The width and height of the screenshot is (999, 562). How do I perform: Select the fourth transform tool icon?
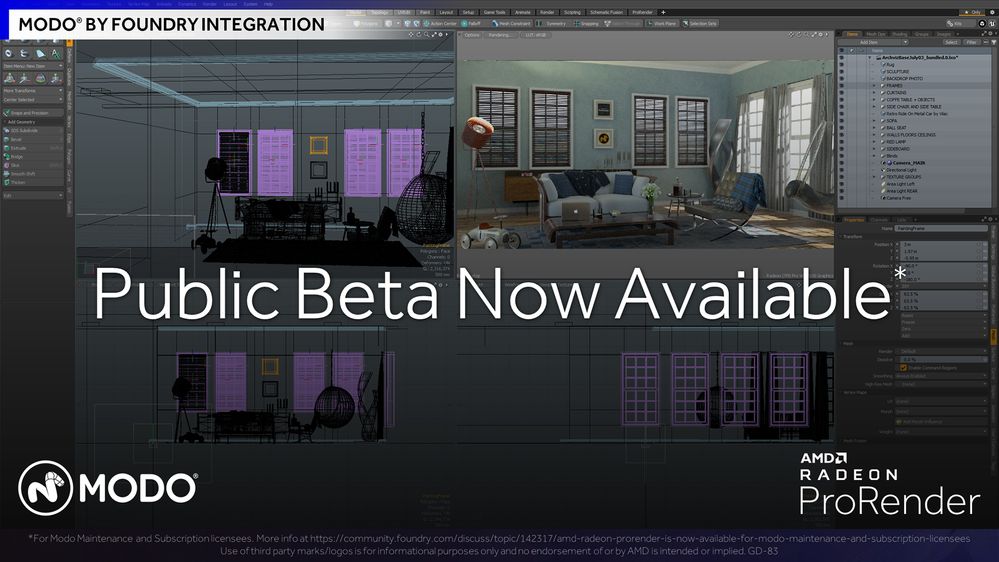(55, 78)
